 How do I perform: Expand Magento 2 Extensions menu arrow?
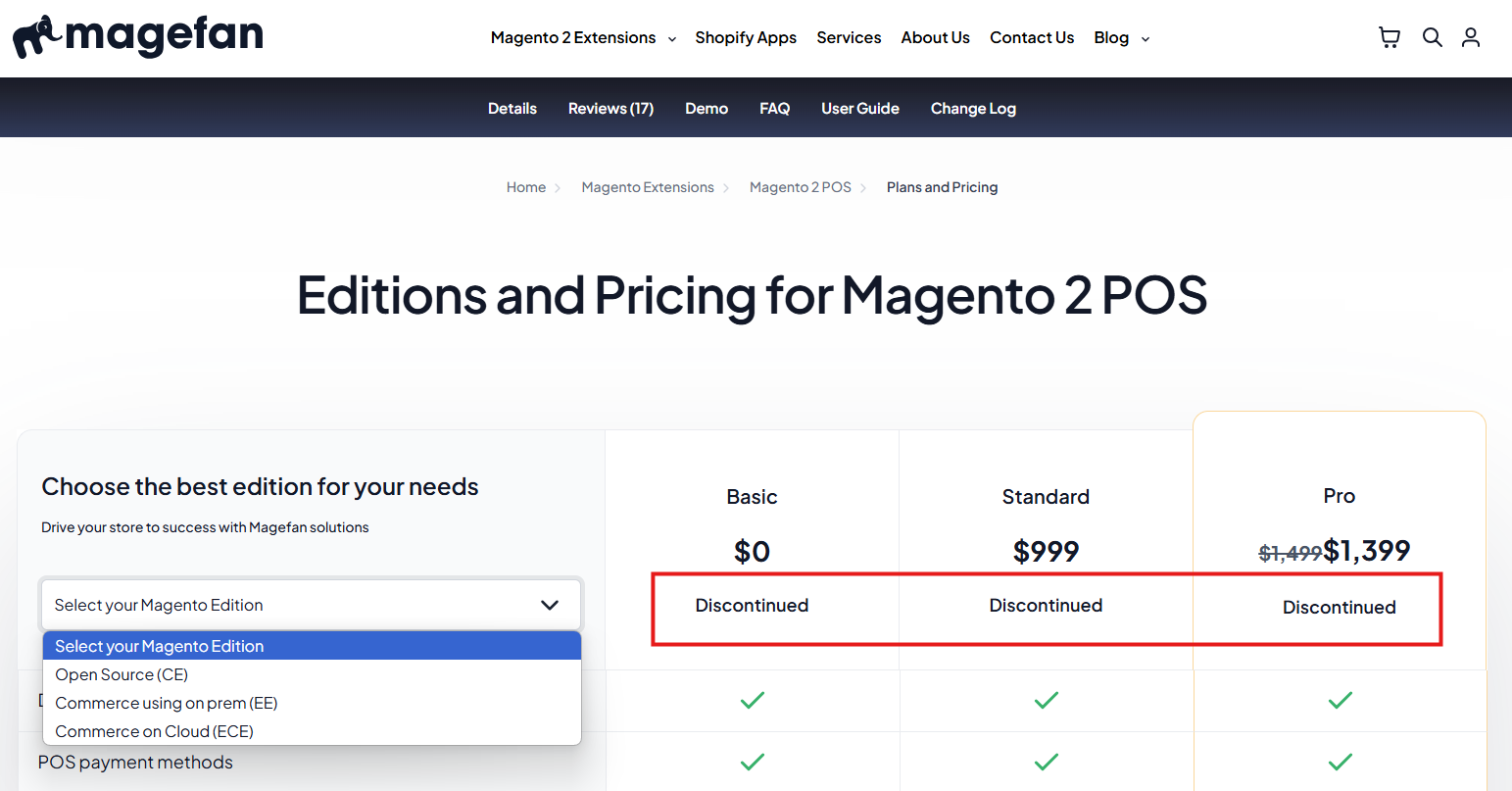tap(672, 39)
